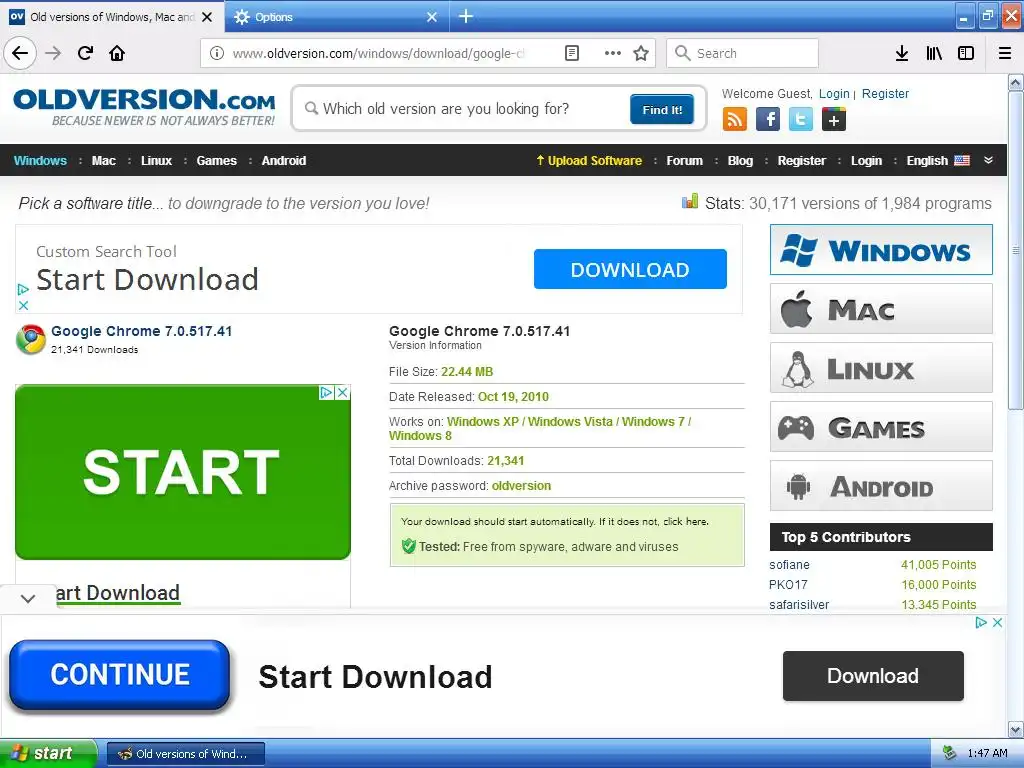Open the hamburger application menu

[1005, 53]
